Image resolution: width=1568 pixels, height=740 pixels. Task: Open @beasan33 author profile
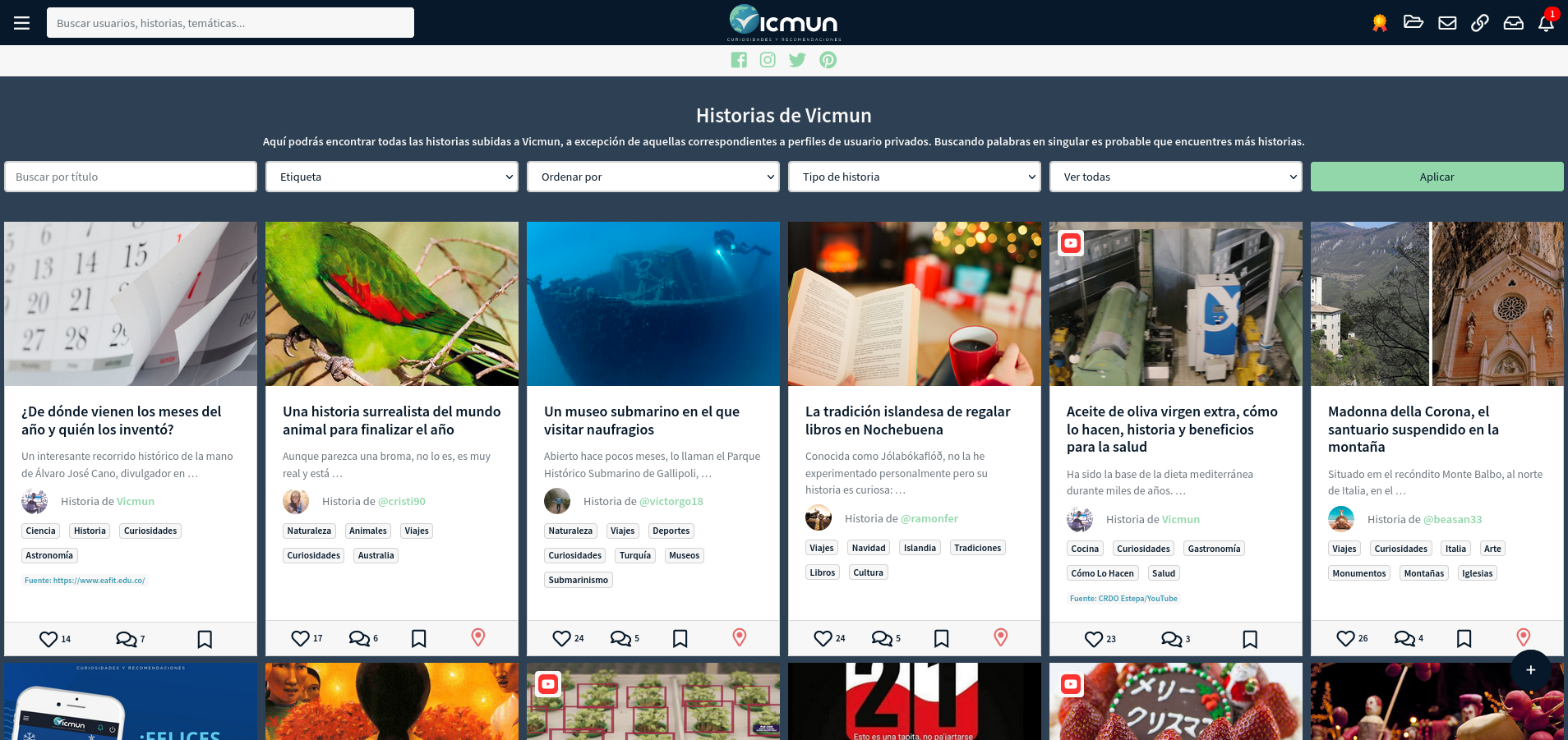1453,519
